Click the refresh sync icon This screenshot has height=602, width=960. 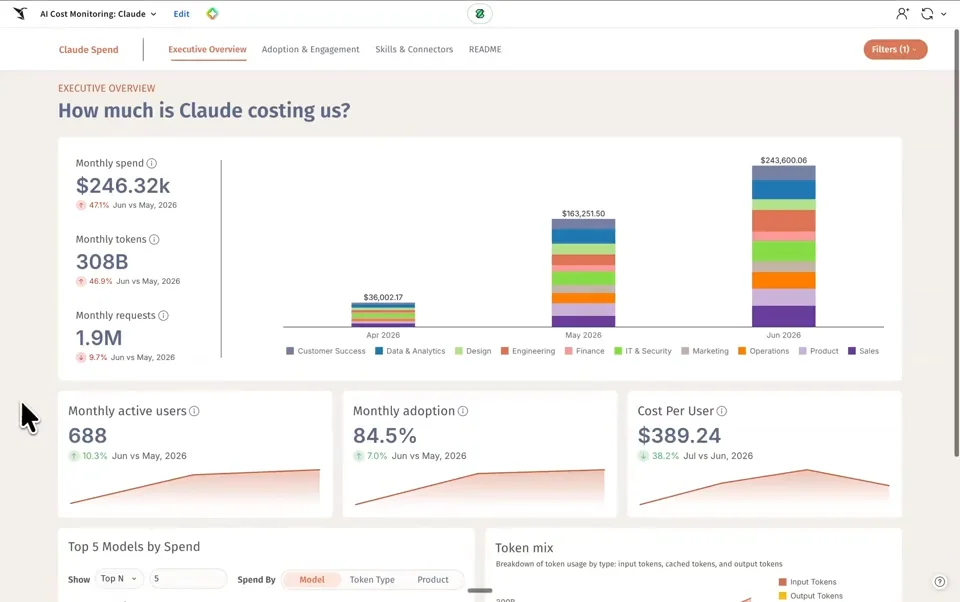point(927,13)
